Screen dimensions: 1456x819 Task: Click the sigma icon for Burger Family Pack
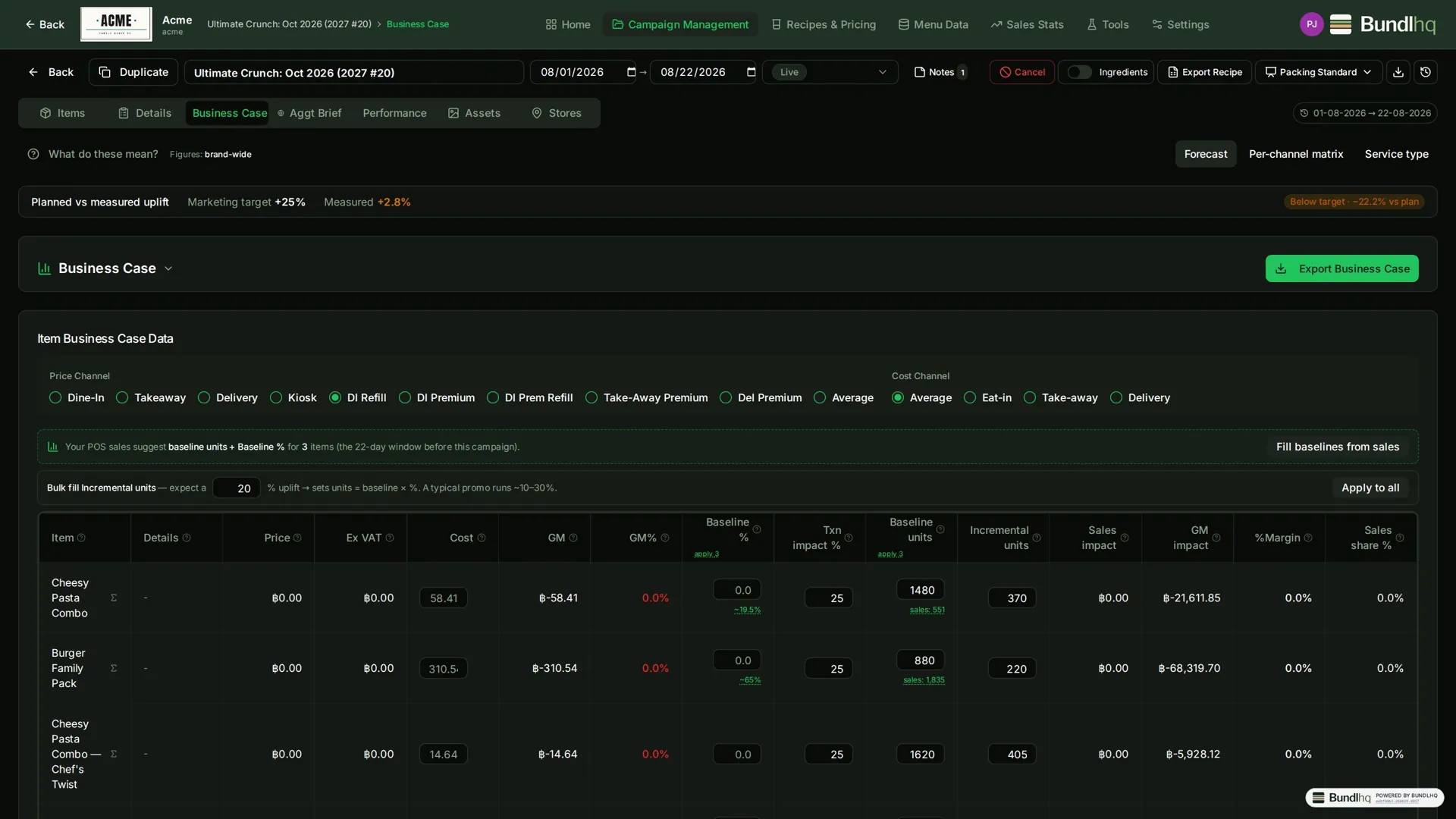pyautogui.click(x=114, y=668)
